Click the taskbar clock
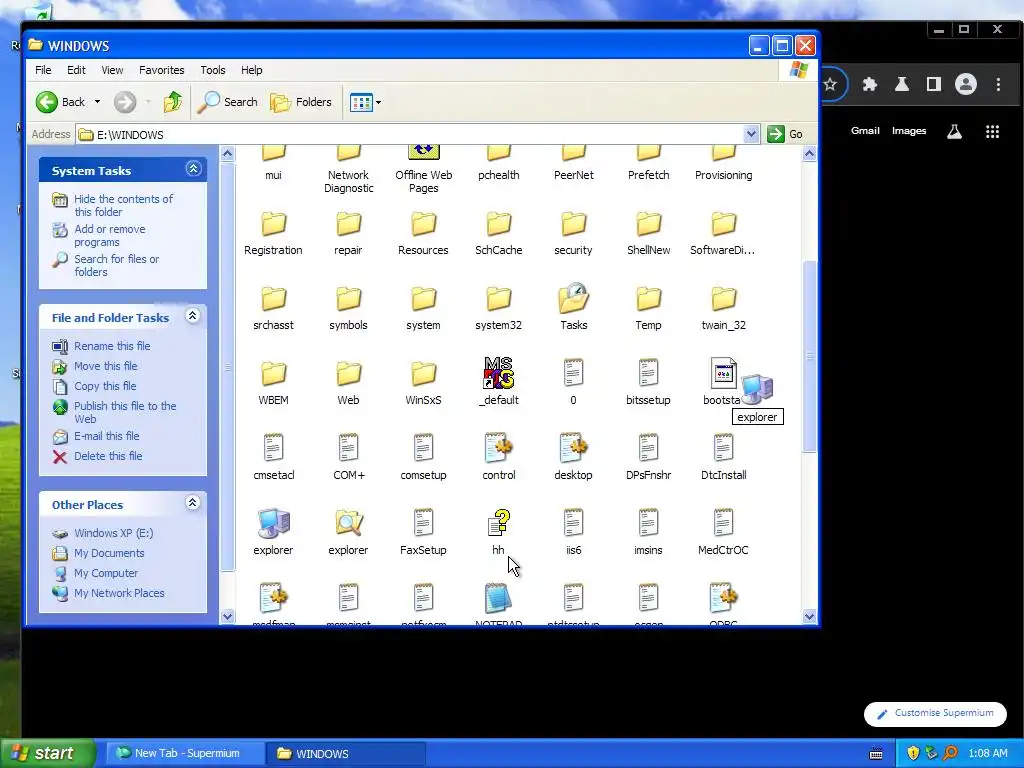The image size is (1024, 768). [988, 754]
